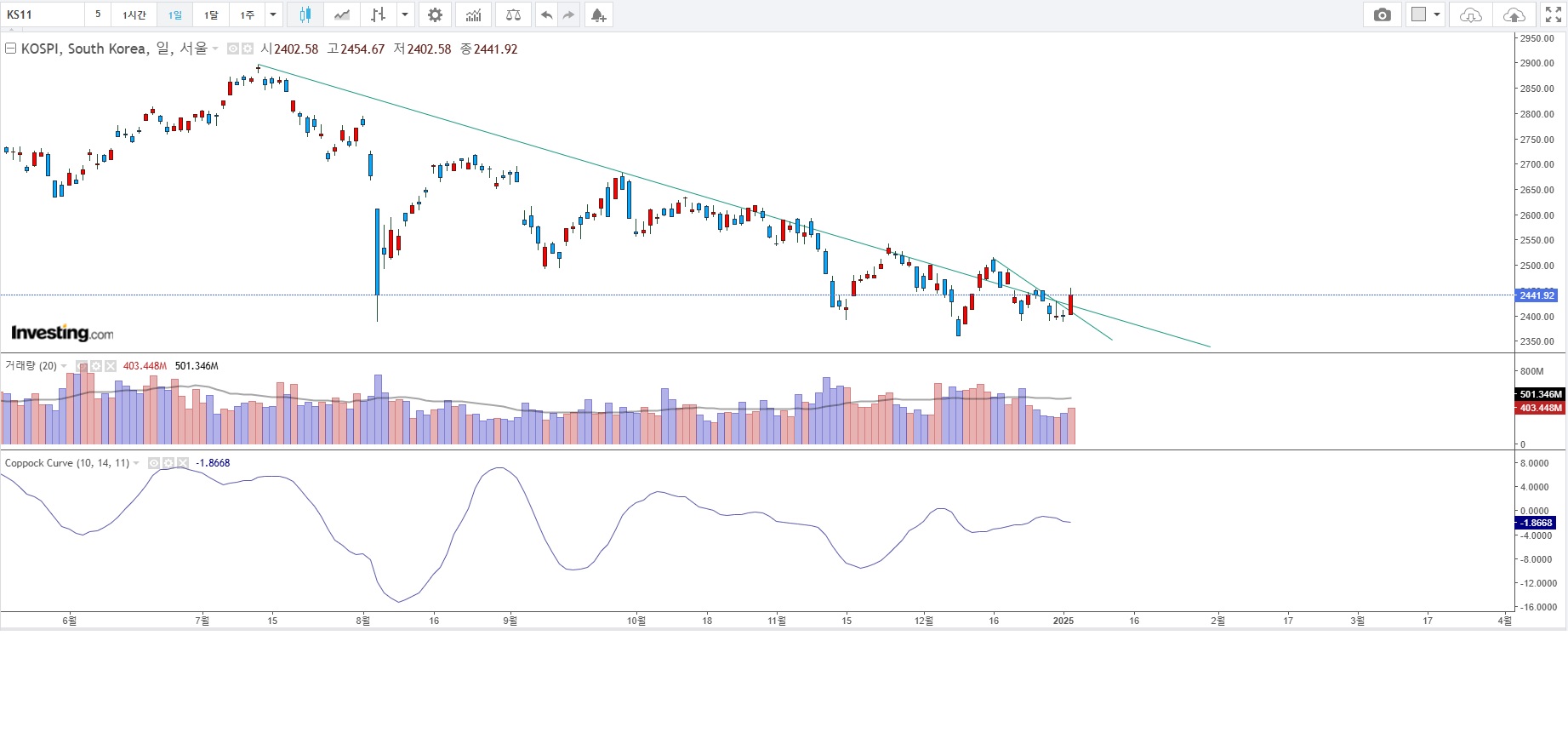Toggle fullscreen chart mode
Screen dimensions: 1568x750
1554,14
